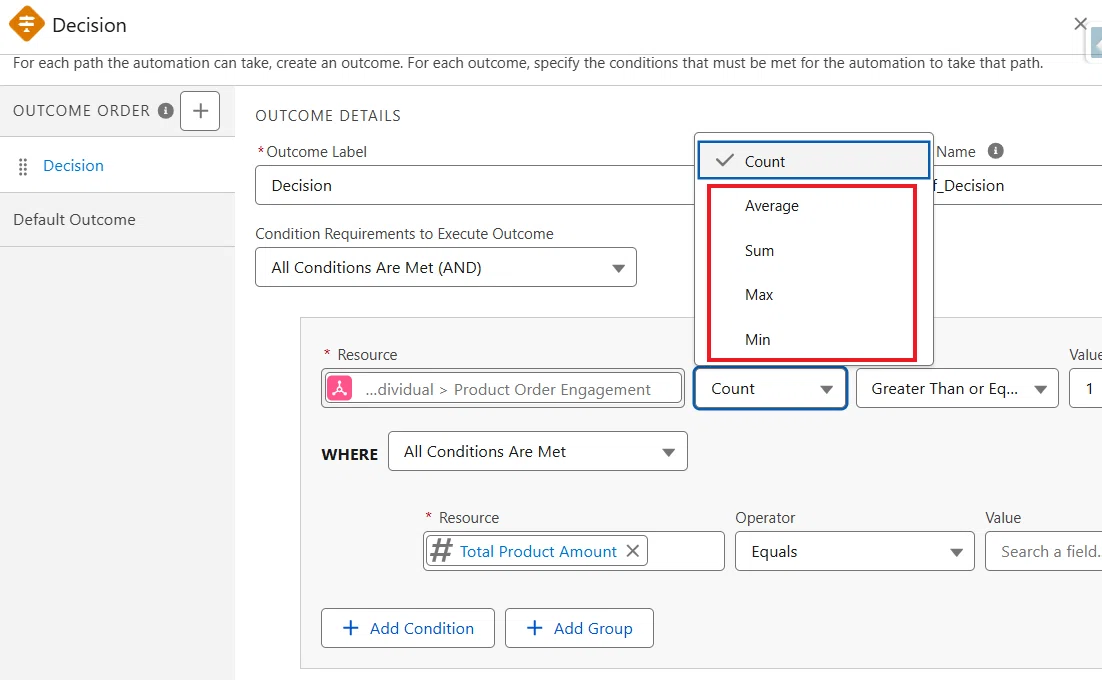Choose the checked Count option in list

click(813, 161)
